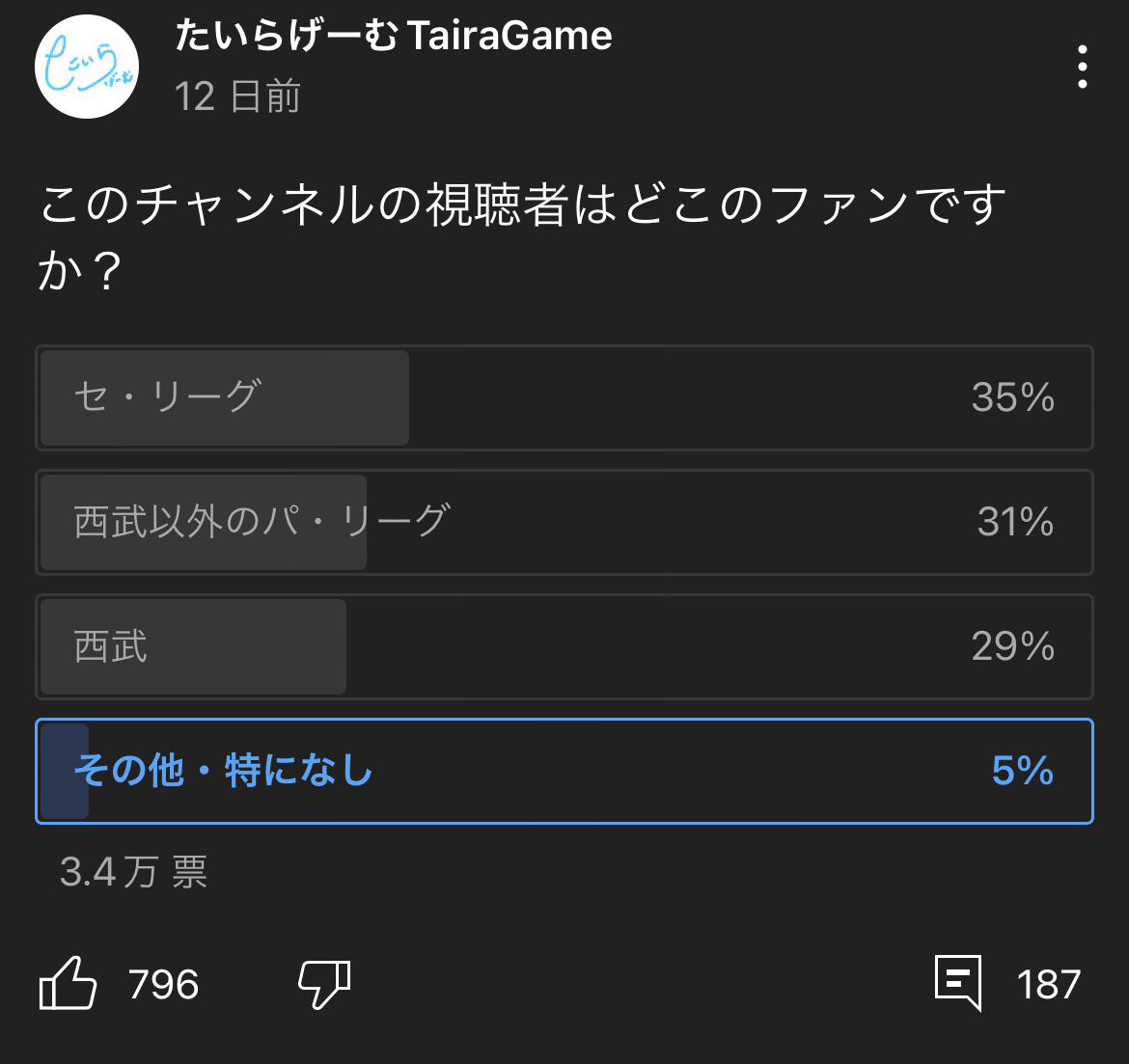Click the 31% result percentage

(1015, 522)
